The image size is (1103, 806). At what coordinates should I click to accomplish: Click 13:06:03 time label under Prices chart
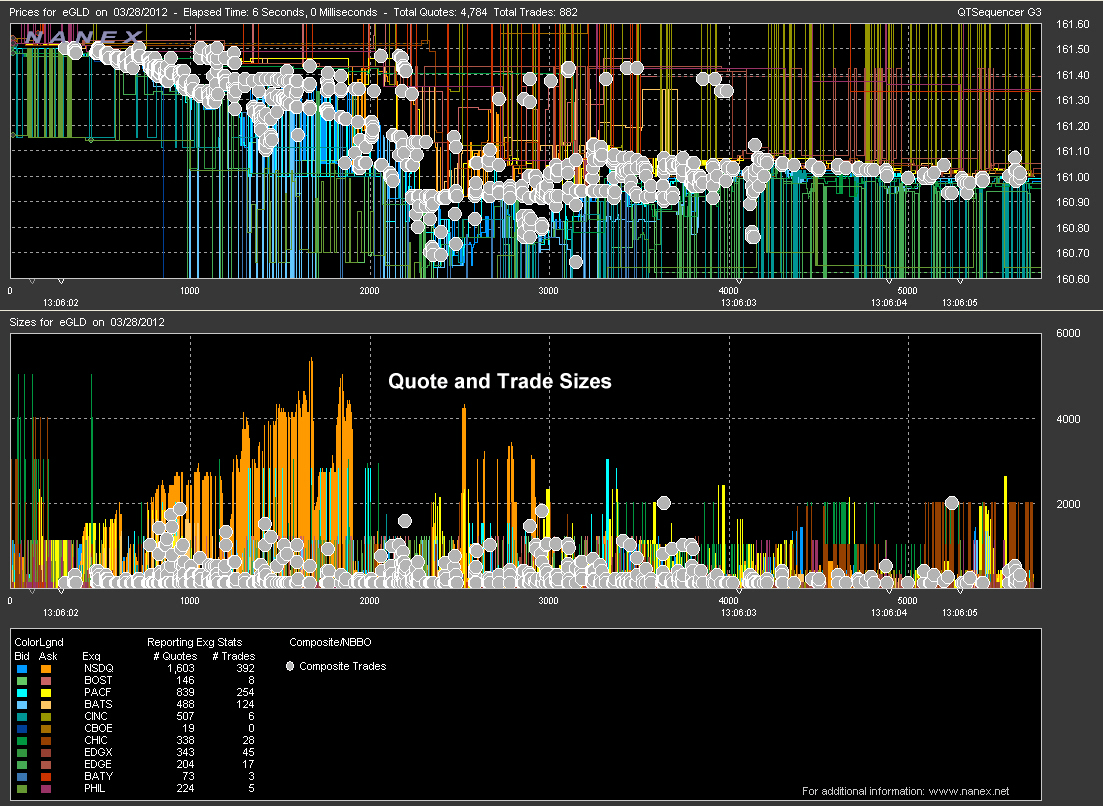[x=739, y=303]
